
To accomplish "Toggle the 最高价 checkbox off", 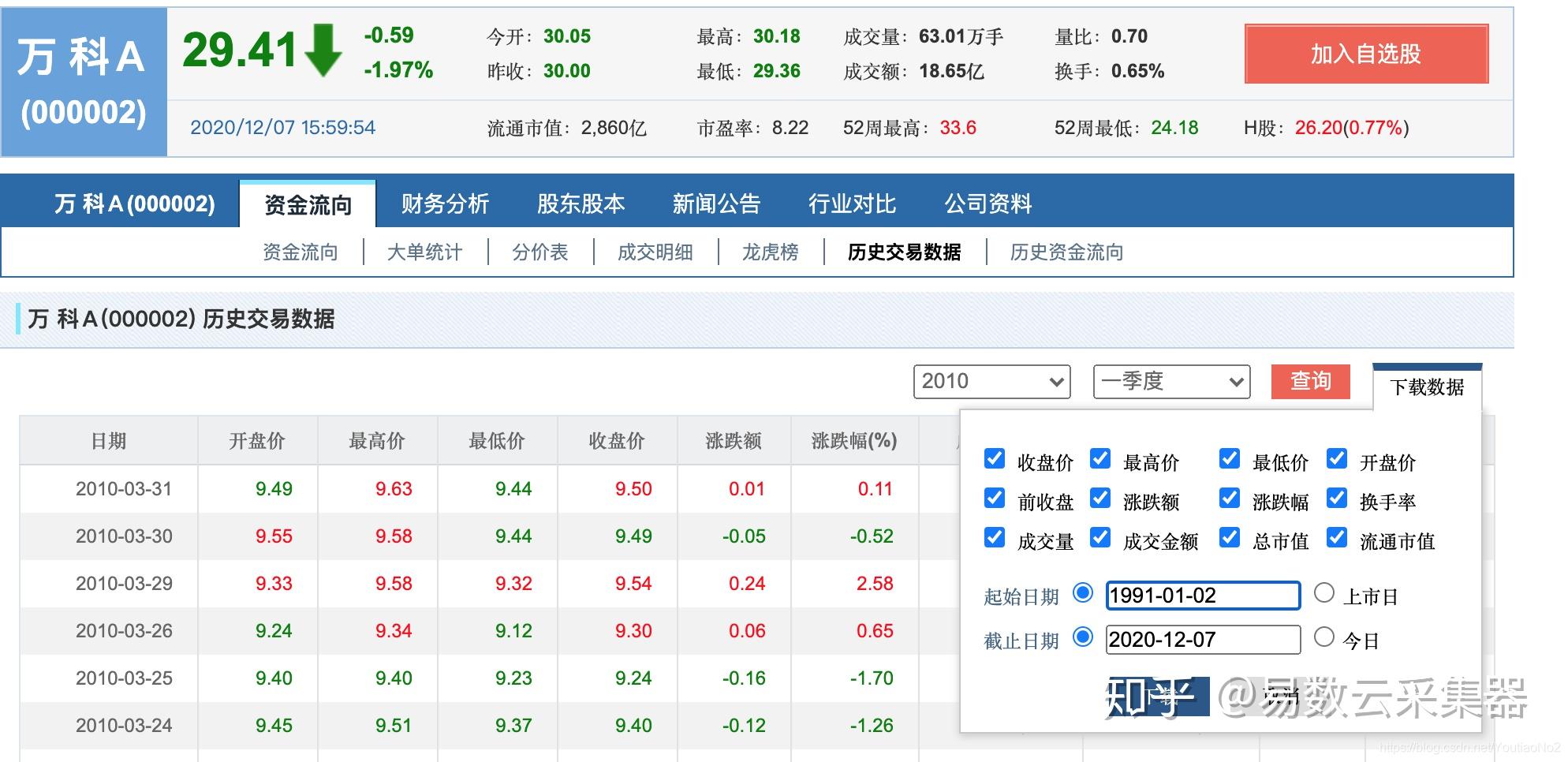I will point(1100,458).
